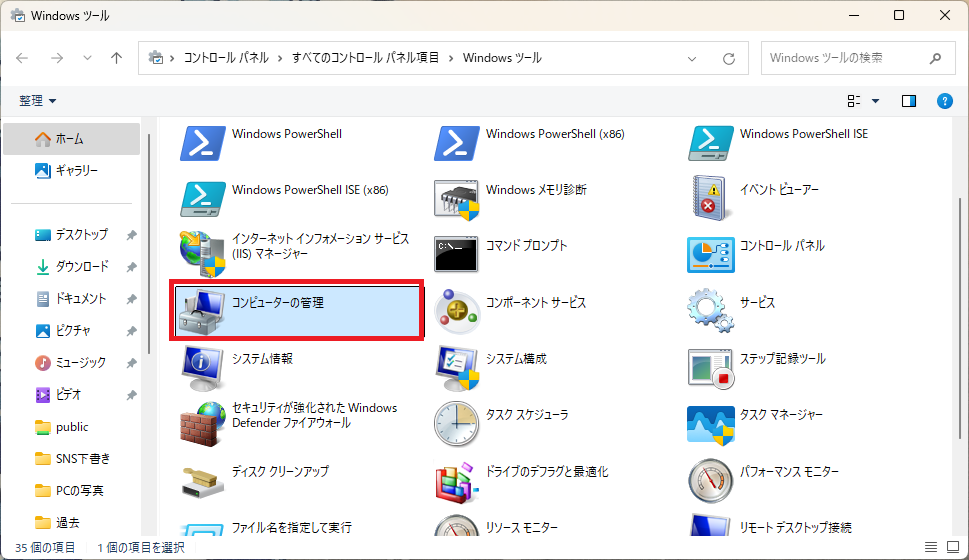Click the breadcrumb root location icon
969x560 pixels.
[x=156, y=58]
